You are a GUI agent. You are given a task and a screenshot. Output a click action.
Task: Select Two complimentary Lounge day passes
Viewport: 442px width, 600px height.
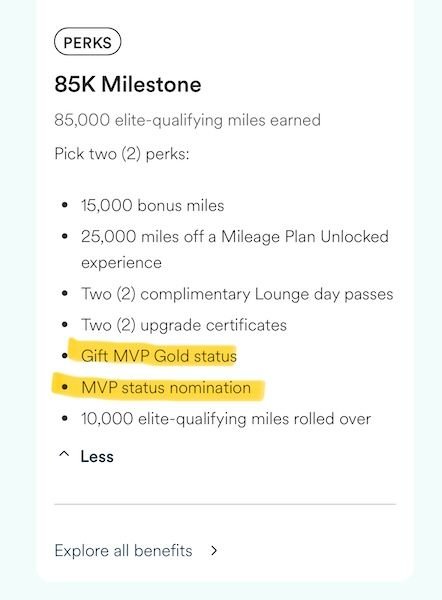pos(237,294)
